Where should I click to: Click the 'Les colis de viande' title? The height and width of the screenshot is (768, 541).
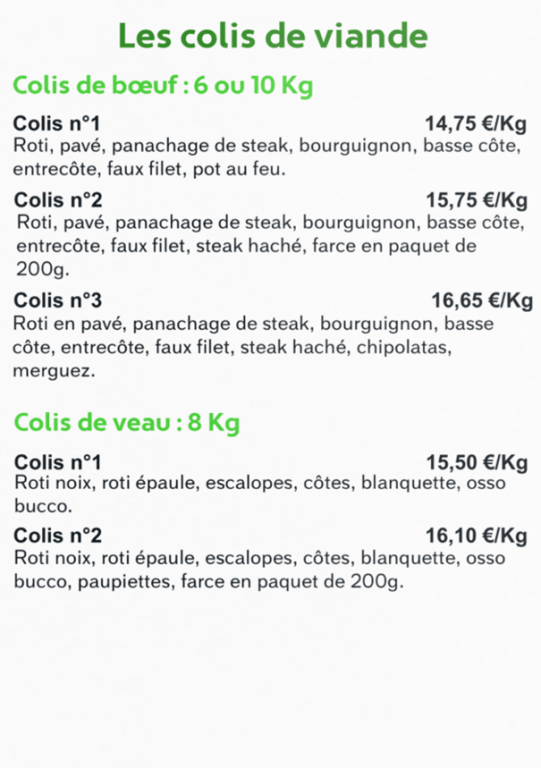point(273,36)
